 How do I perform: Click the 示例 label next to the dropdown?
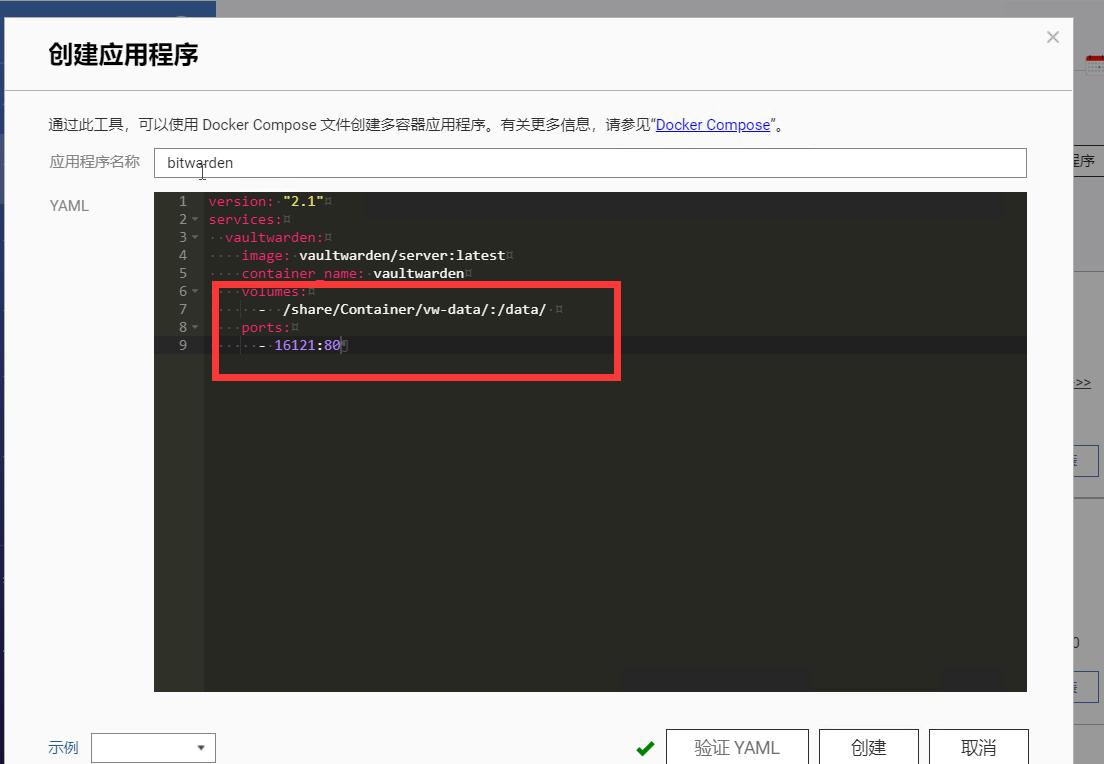[62, 747]
